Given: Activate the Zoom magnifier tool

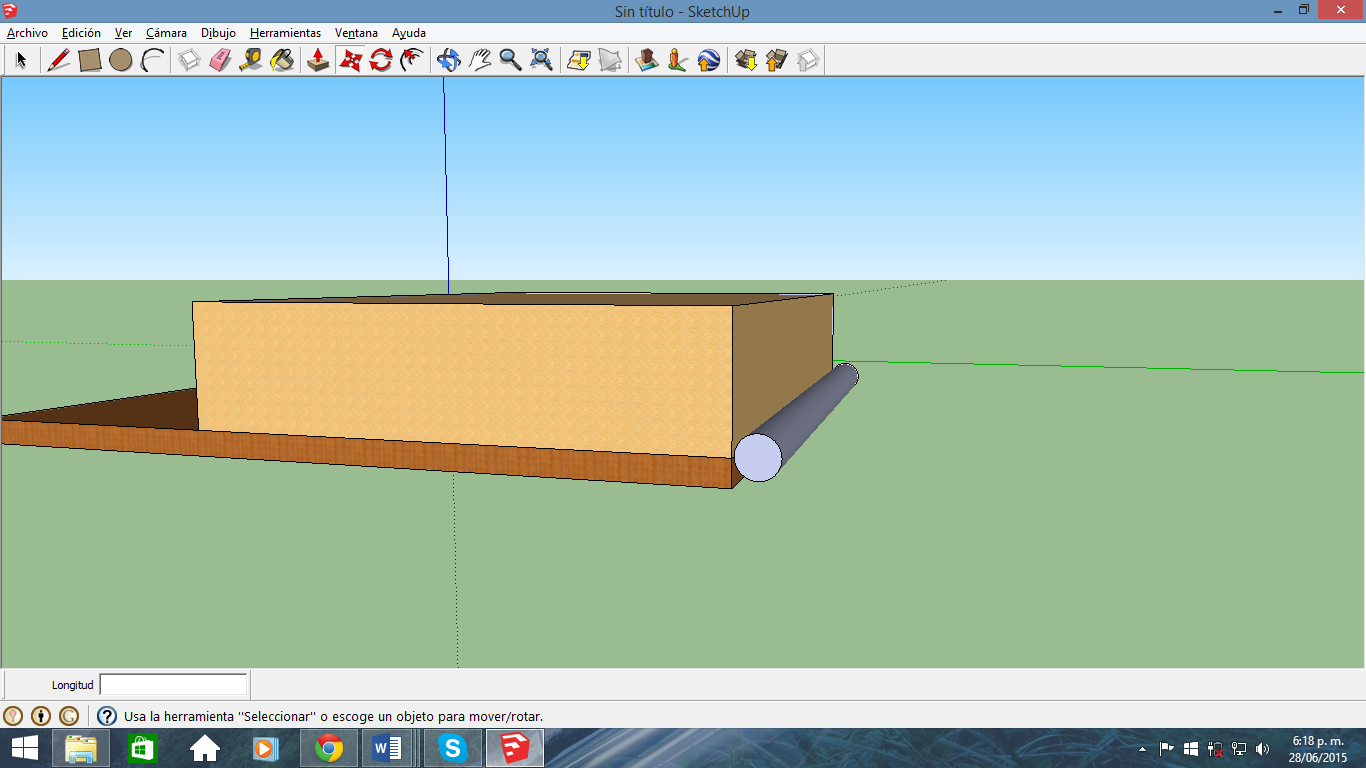Looking at the screenshot, I should coord(511,60).
